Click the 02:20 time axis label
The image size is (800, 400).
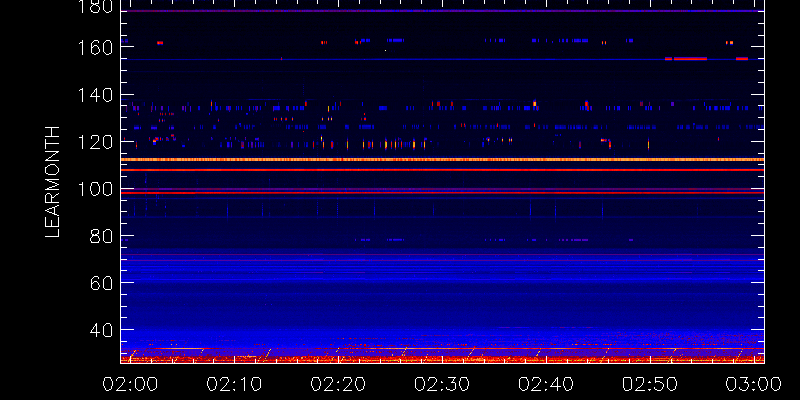[x=338, y=384]
